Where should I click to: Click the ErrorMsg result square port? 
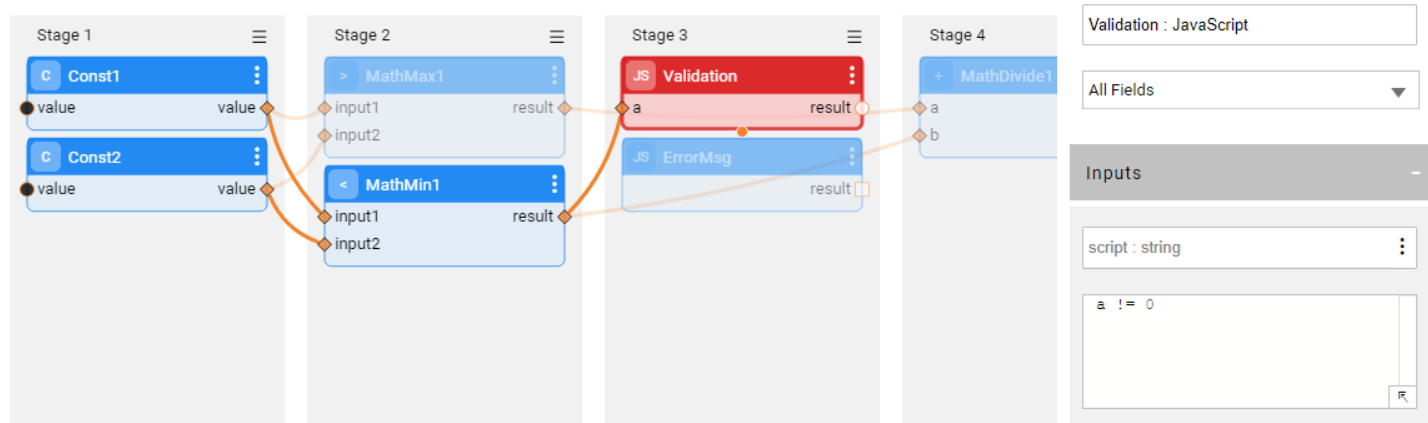point(862,189)
